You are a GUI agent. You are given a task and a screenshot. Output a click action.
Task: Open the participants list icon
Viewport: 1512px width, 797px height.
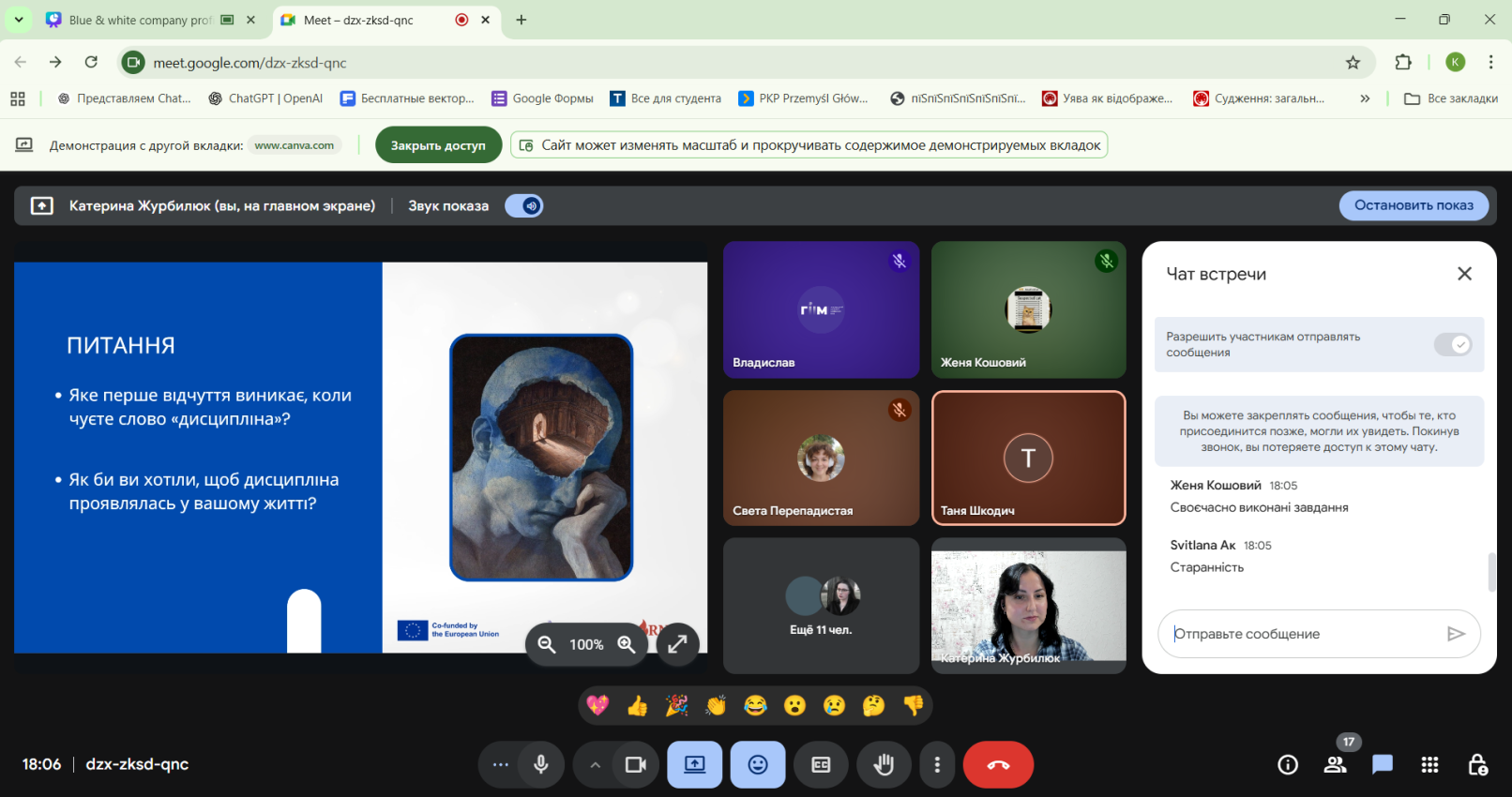(x=1335, y=765)
